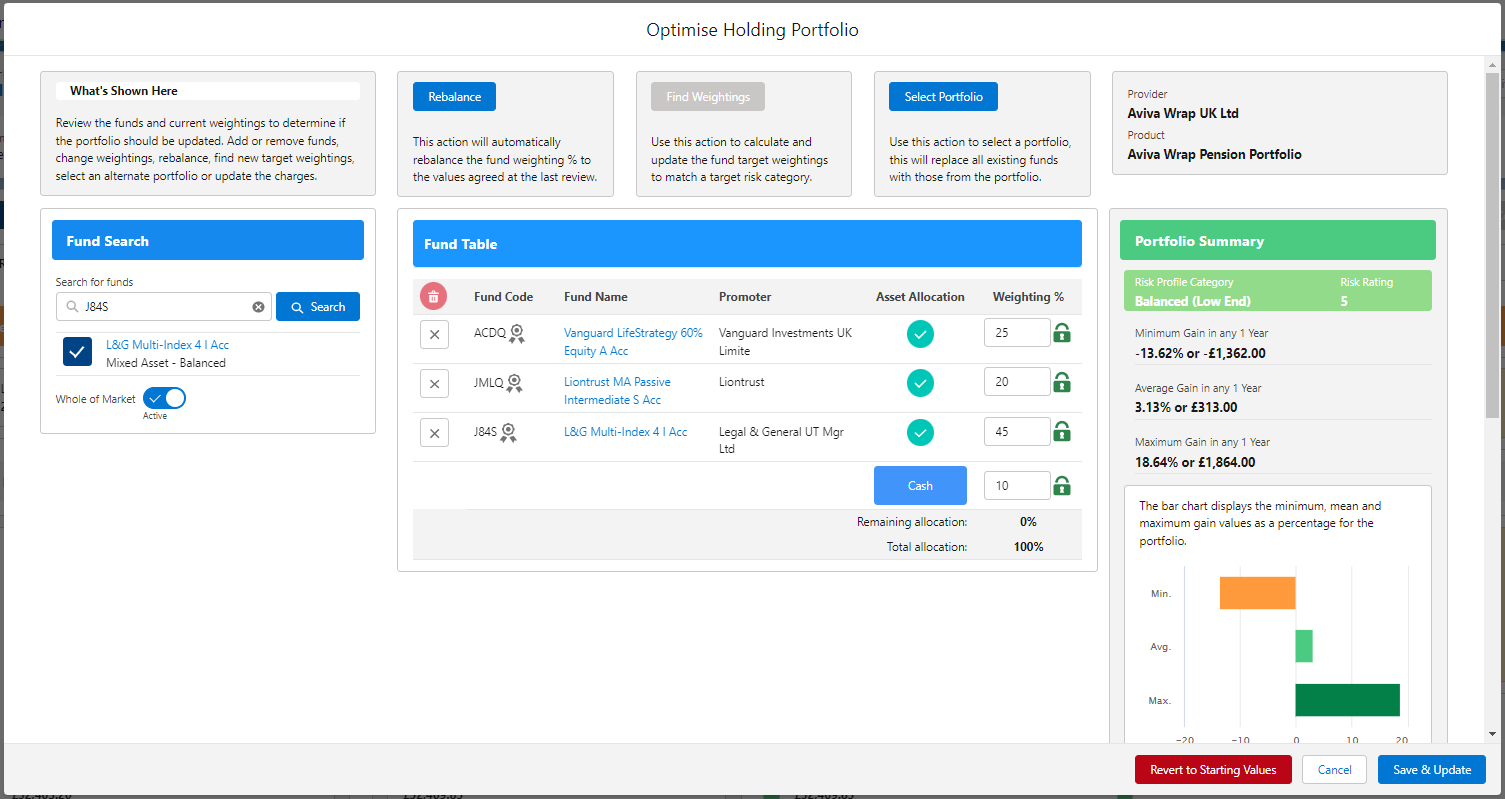The height and width of the screenshot is (799, 1505).
Task: Toggle the lock on Liontrust weighting
Action: [1062, 382]
